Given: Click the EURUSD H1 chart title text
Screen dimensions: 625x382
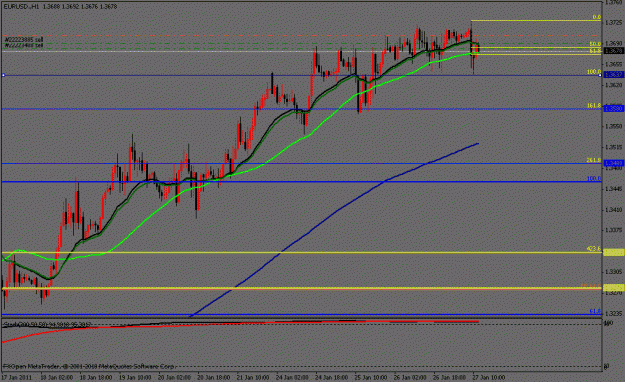Looking at the screenshot, I should point(61,6).
